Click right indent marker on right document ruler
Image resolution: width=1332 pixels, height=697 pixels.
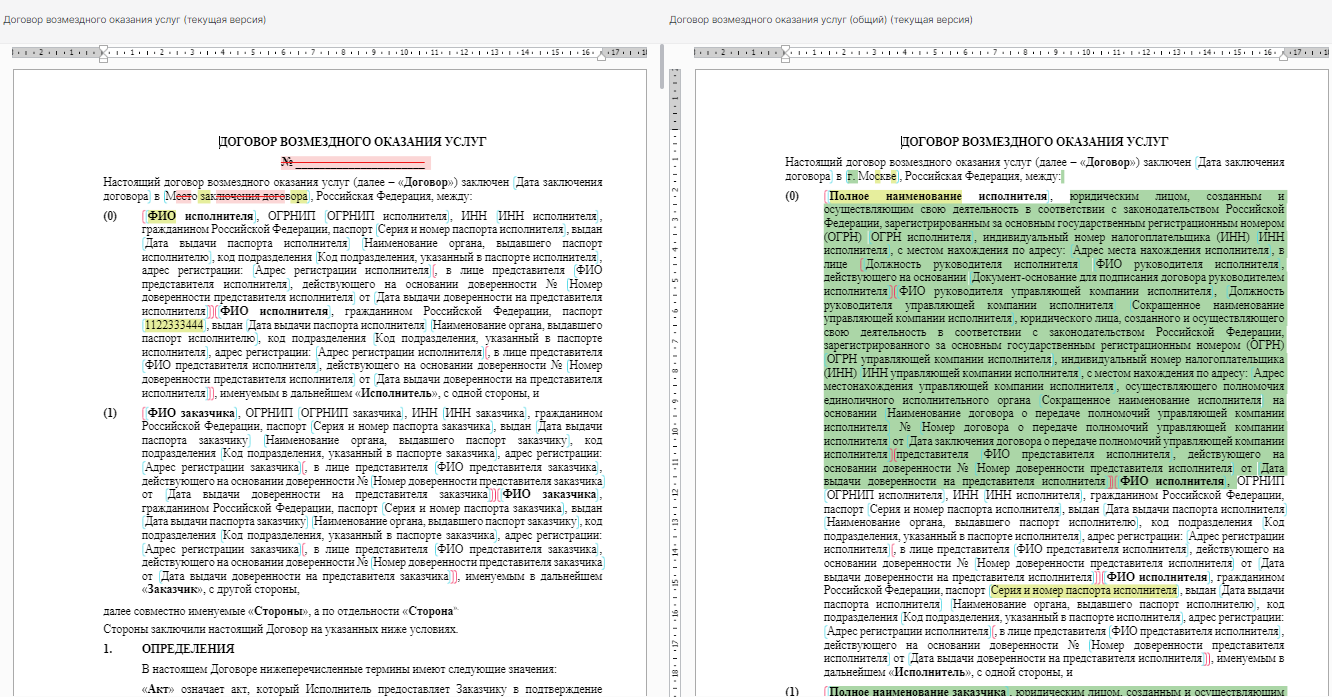1284,57
